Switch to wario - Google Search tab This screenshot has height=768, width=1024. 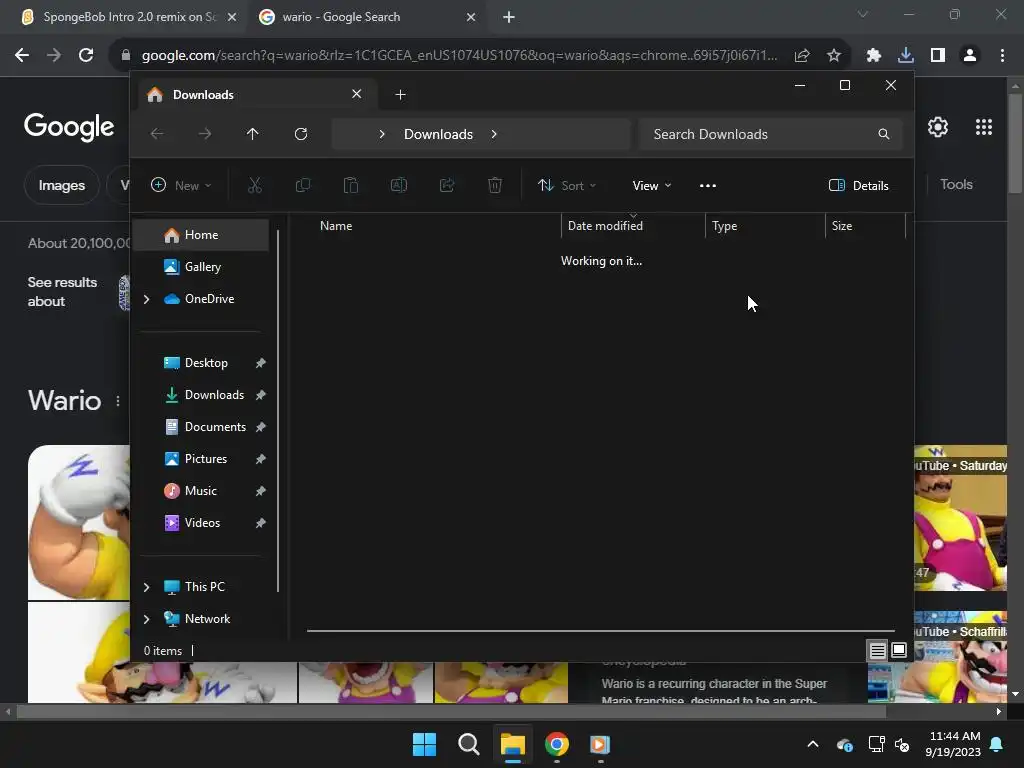click(x=366, y=17)
